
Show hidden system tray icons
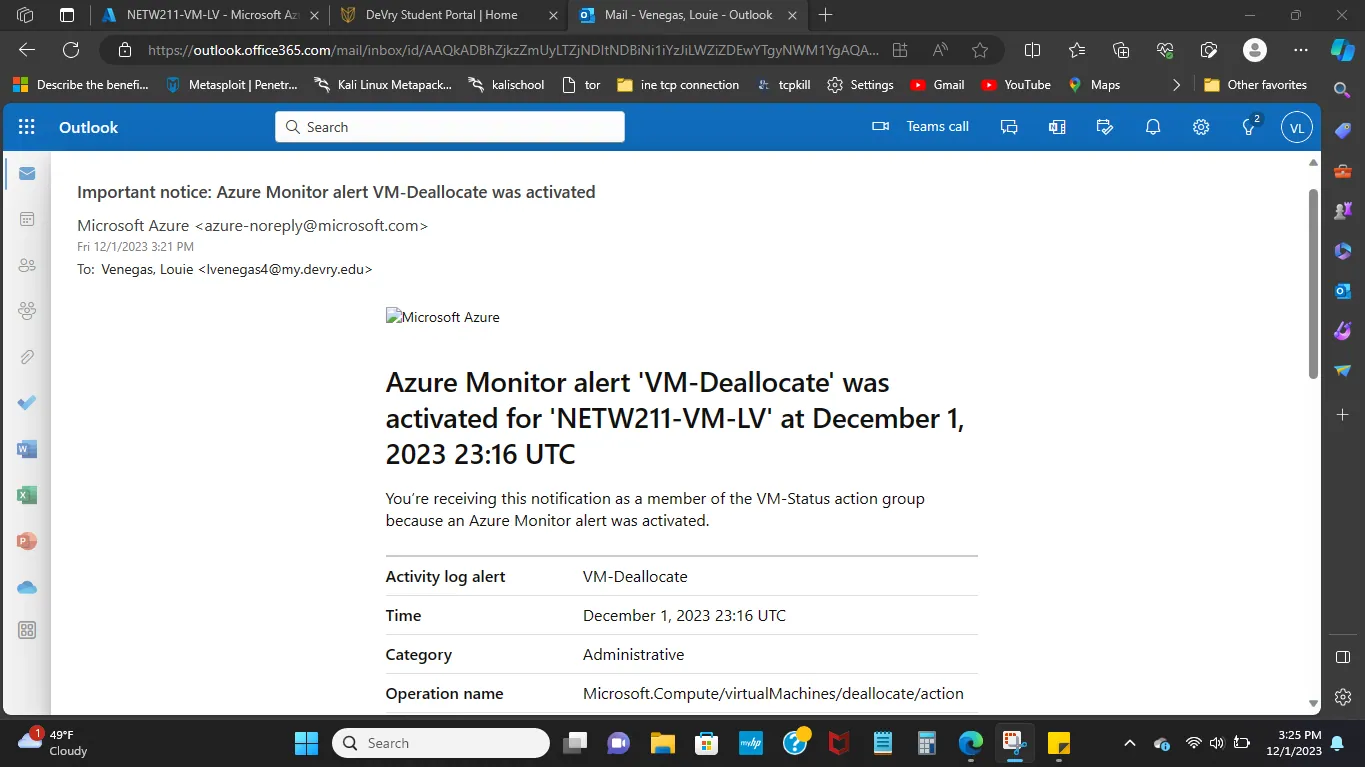pos(1130,743)
